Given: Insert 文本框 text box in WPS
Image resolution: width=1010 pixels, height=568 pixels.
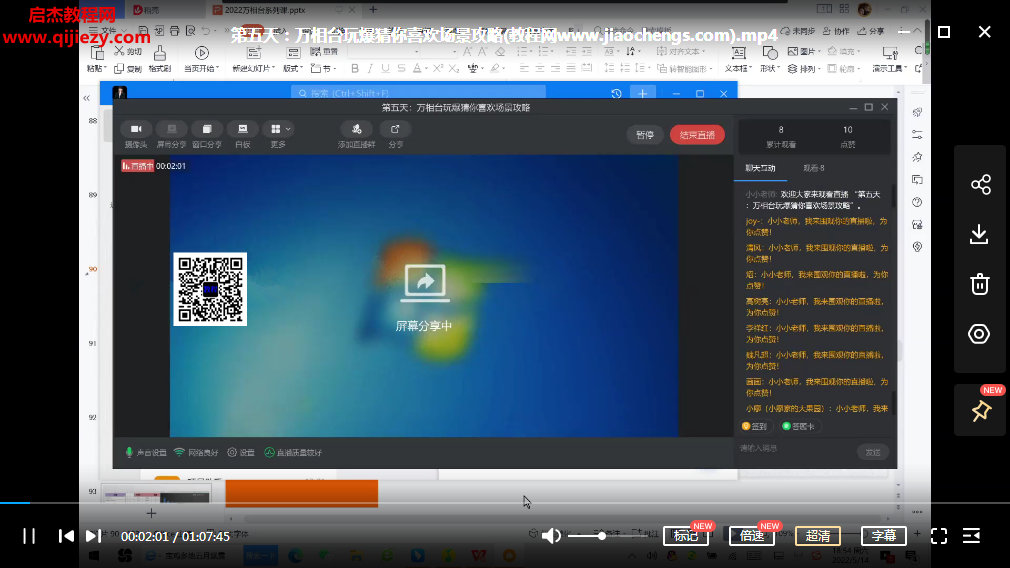Looking at the screenshot, I should [738, 59].
